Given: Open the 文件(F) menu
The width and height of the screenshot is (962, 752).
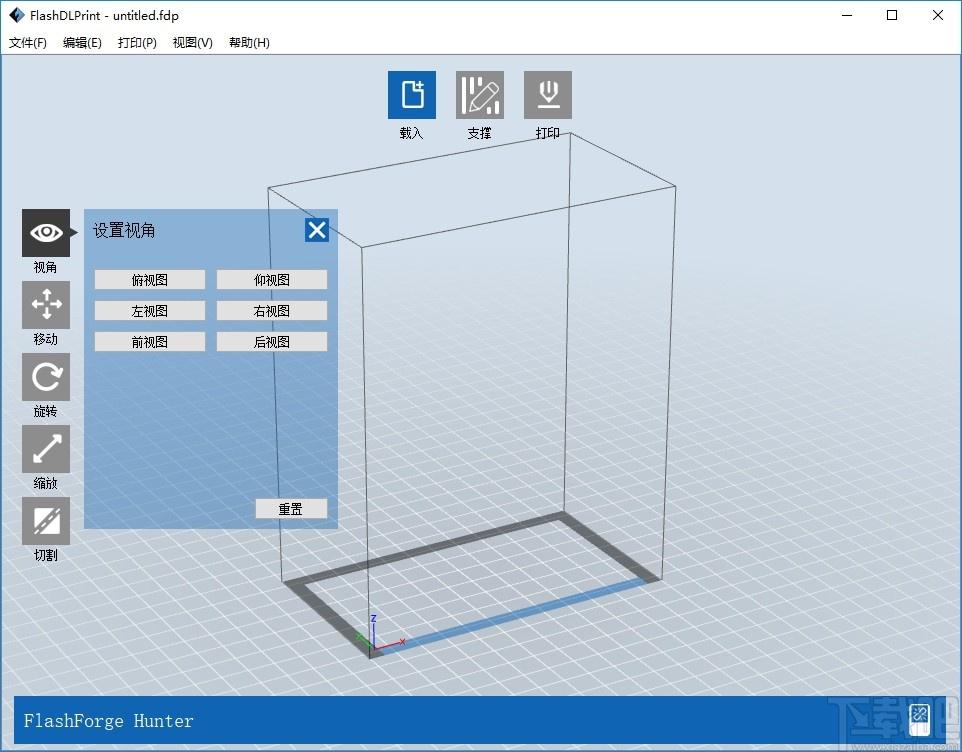Looking at the screenshot, I should (x=28, y=42).
